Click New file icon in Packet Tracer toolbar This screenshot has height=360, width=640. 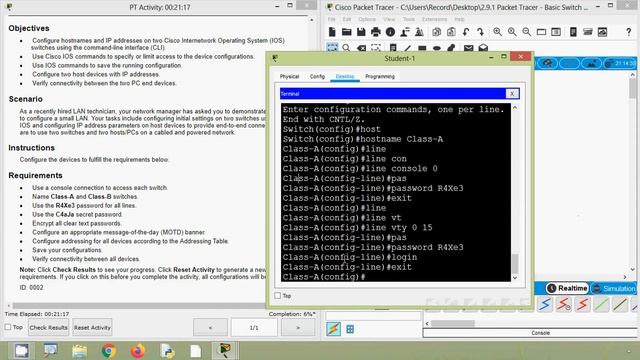point(332,32)
